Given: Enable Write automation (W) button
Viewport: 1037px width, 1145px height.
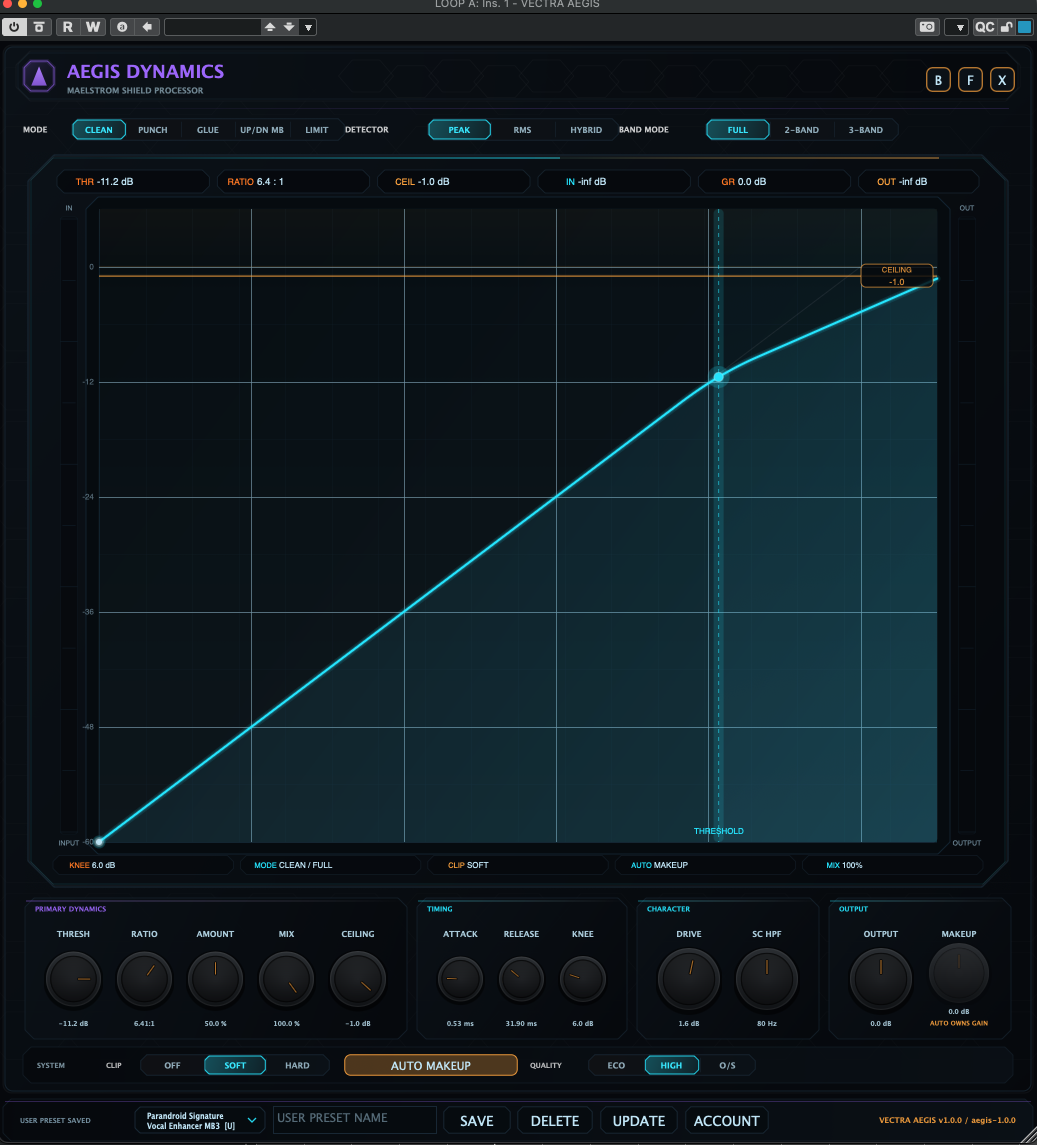Looking at the screenshot, I should [x=93, y=27].
